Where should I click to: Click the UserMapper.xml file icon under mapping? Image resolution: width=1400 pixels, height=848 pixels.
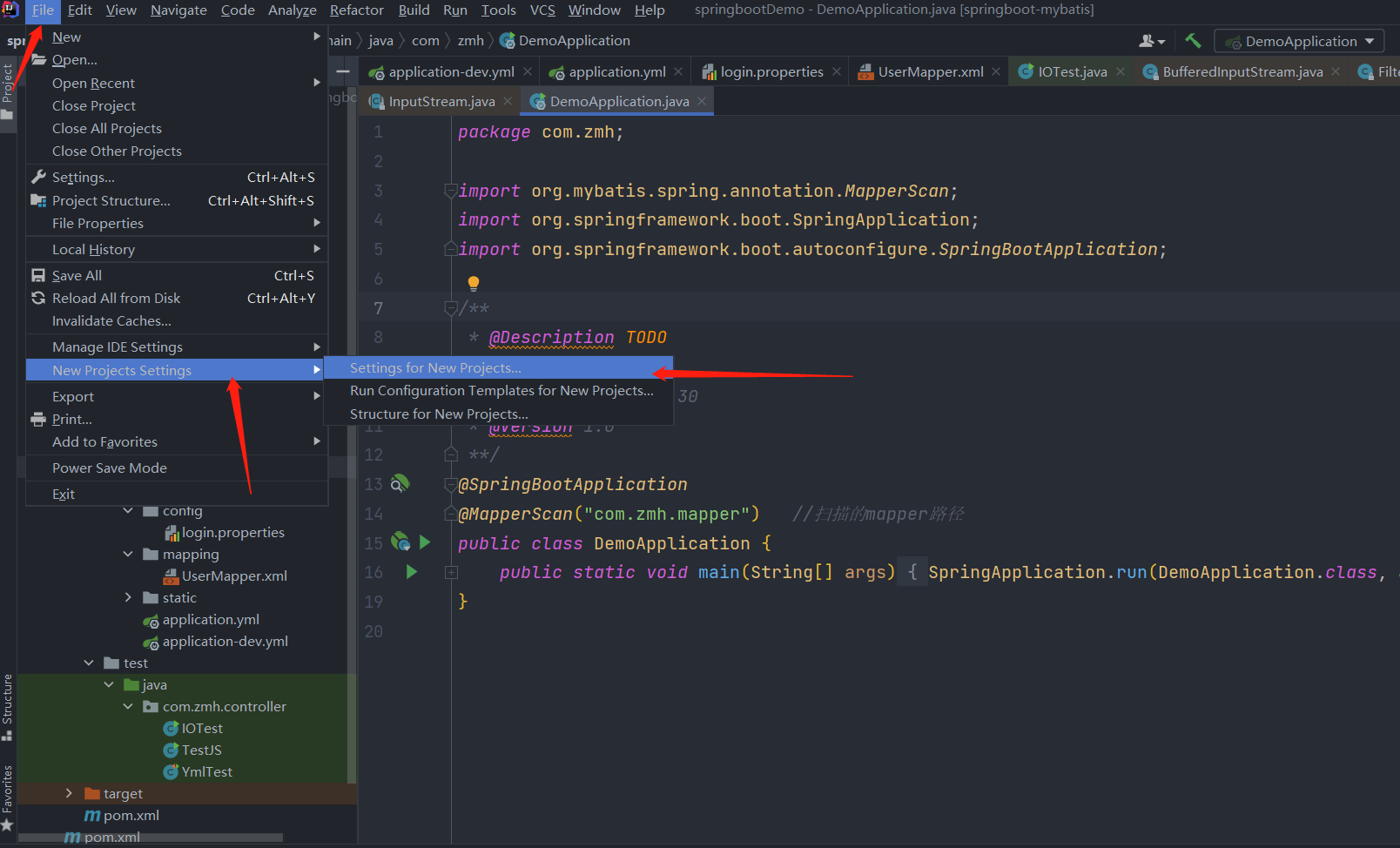pos(171,575)
